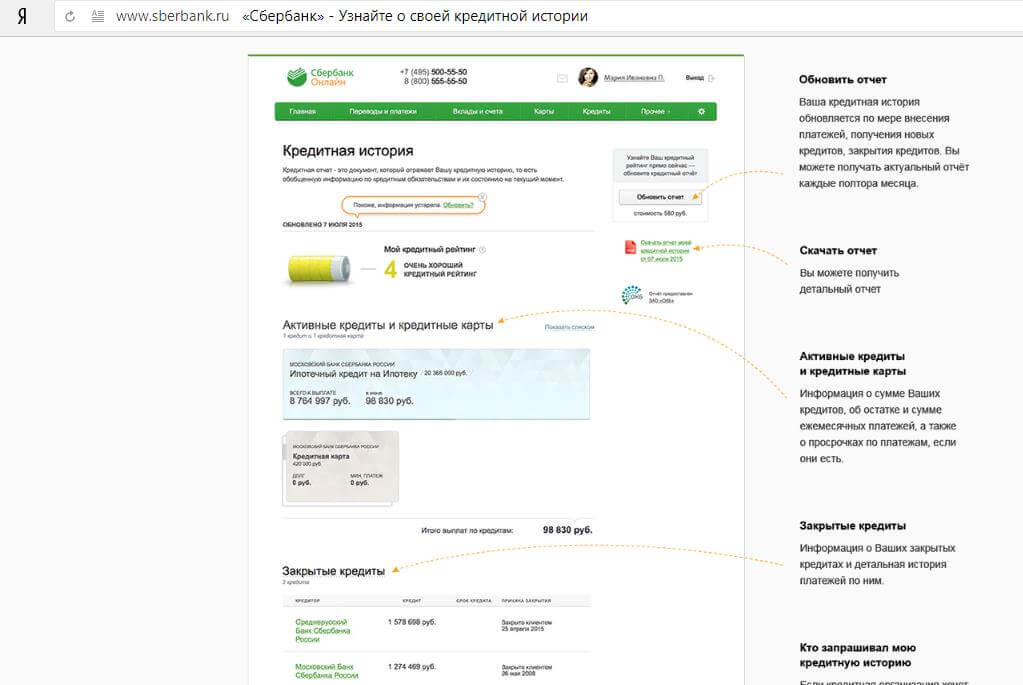The image size is (1023, 685).
Task: Click the ОКБ credit bureau logo
Action: tap(632, 295)
